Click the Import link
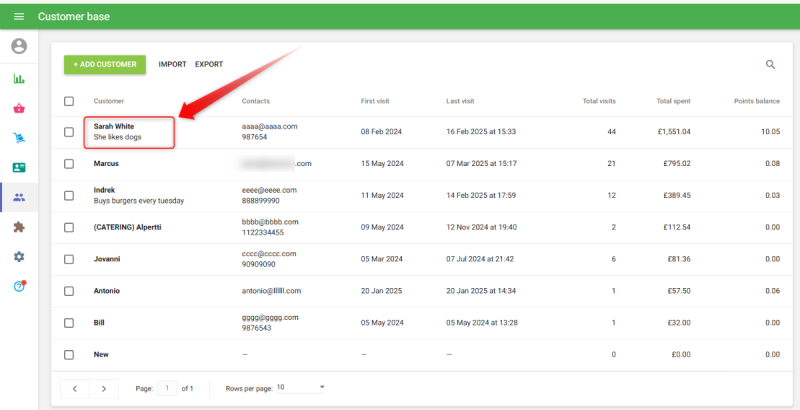 click(x=172, y=65)
